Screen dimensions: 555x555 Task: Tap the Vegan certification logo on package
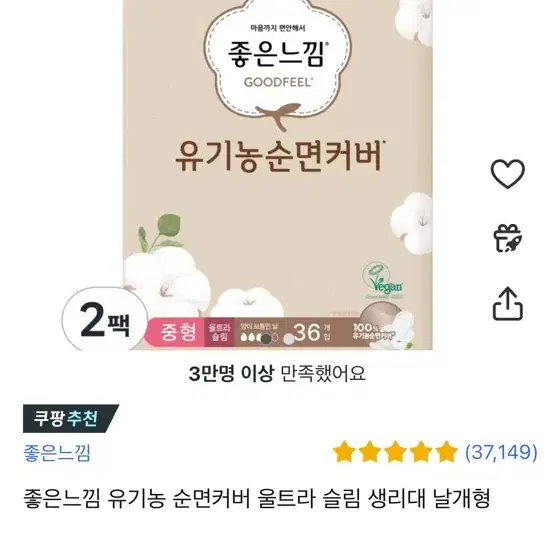pyautogui.click(x=383, y=281)
